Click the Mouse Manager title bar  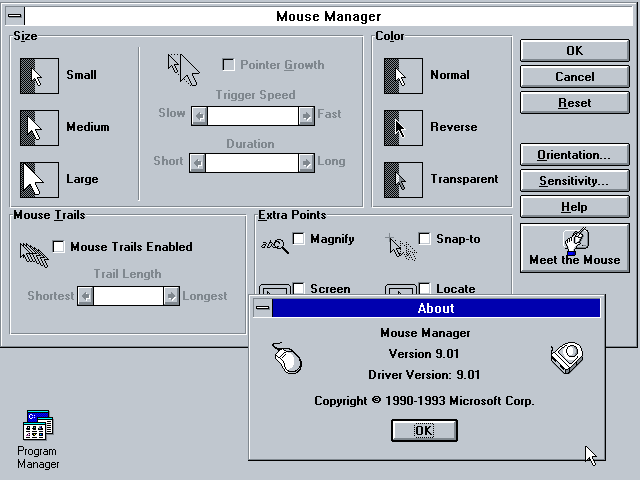(x=329, y=16)
